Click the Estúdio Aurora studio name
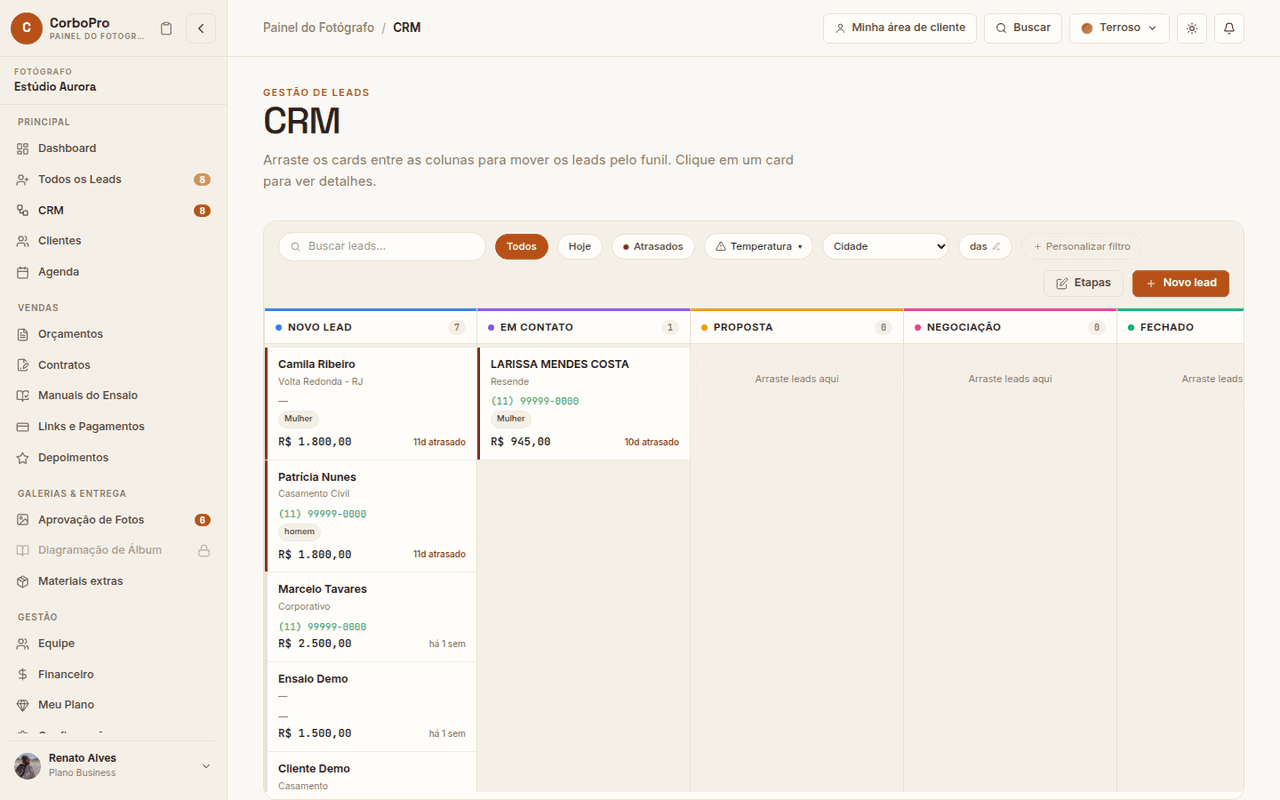 (x=55, y=87)
